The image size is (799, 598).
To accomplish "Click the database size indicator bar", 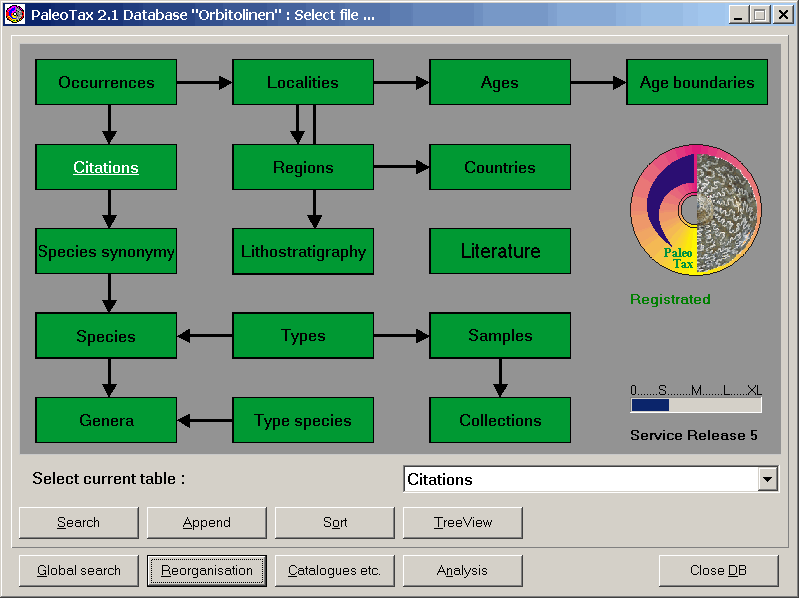I will coord(696,405).
